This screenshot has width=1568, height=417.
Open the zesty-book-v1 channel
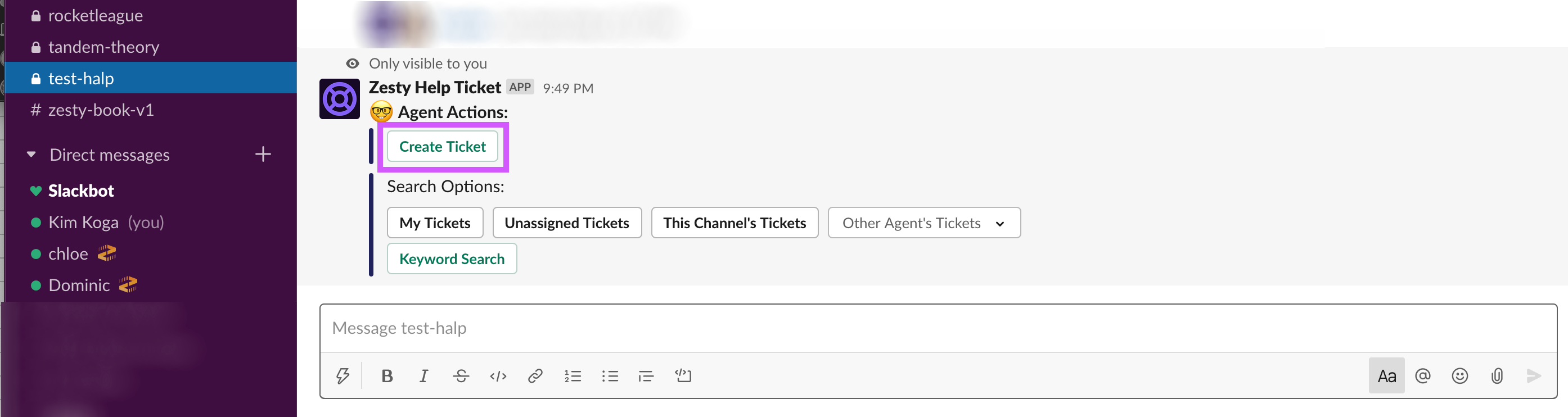coord(101,110)
